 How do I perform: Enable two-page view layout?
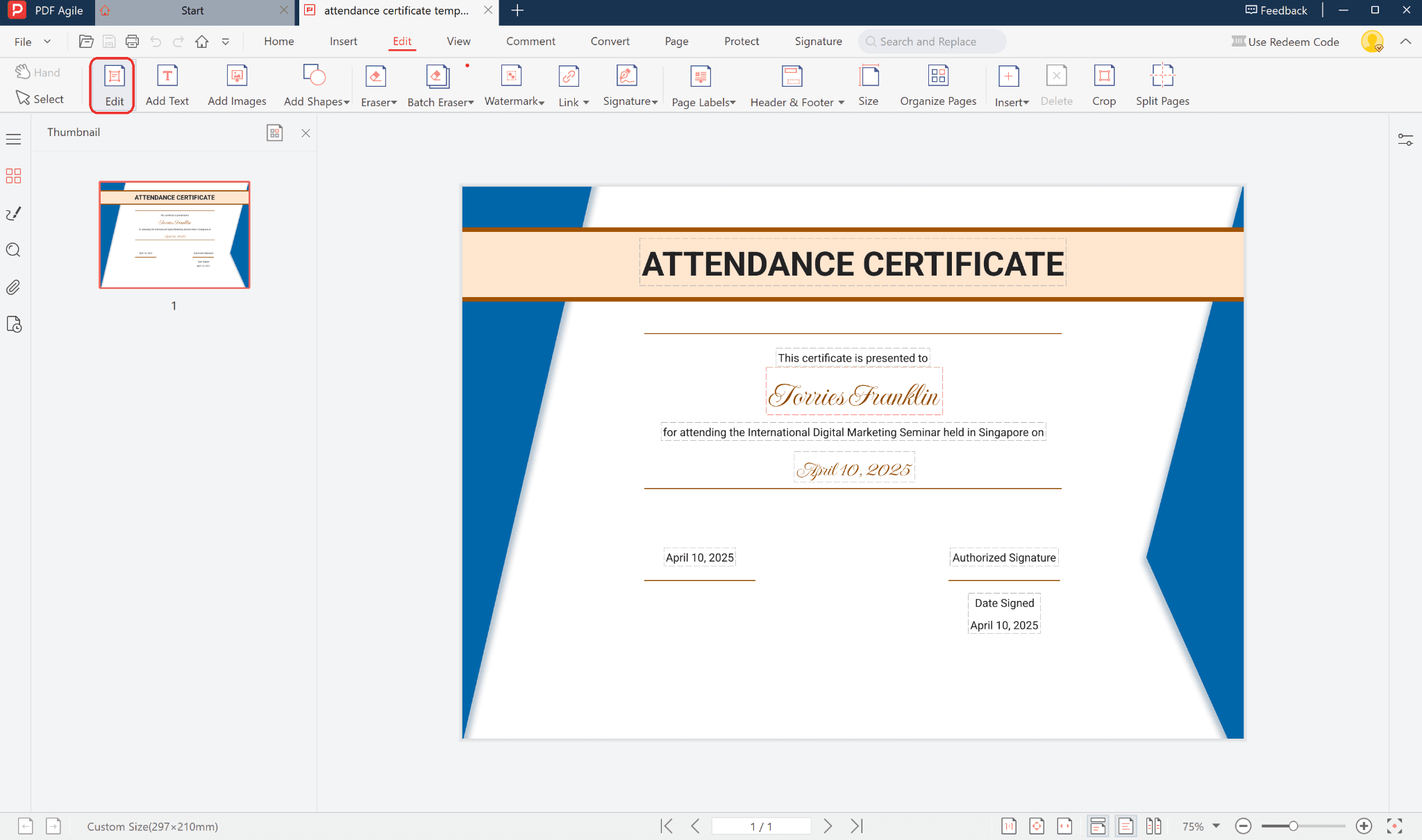tap(1155, 826)
